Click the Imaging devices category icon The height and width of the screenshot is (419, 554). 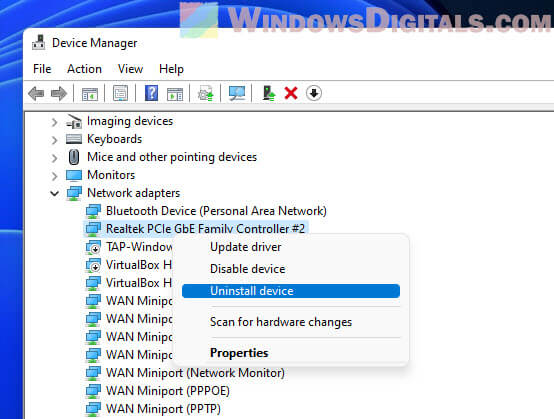pos(74,122)
